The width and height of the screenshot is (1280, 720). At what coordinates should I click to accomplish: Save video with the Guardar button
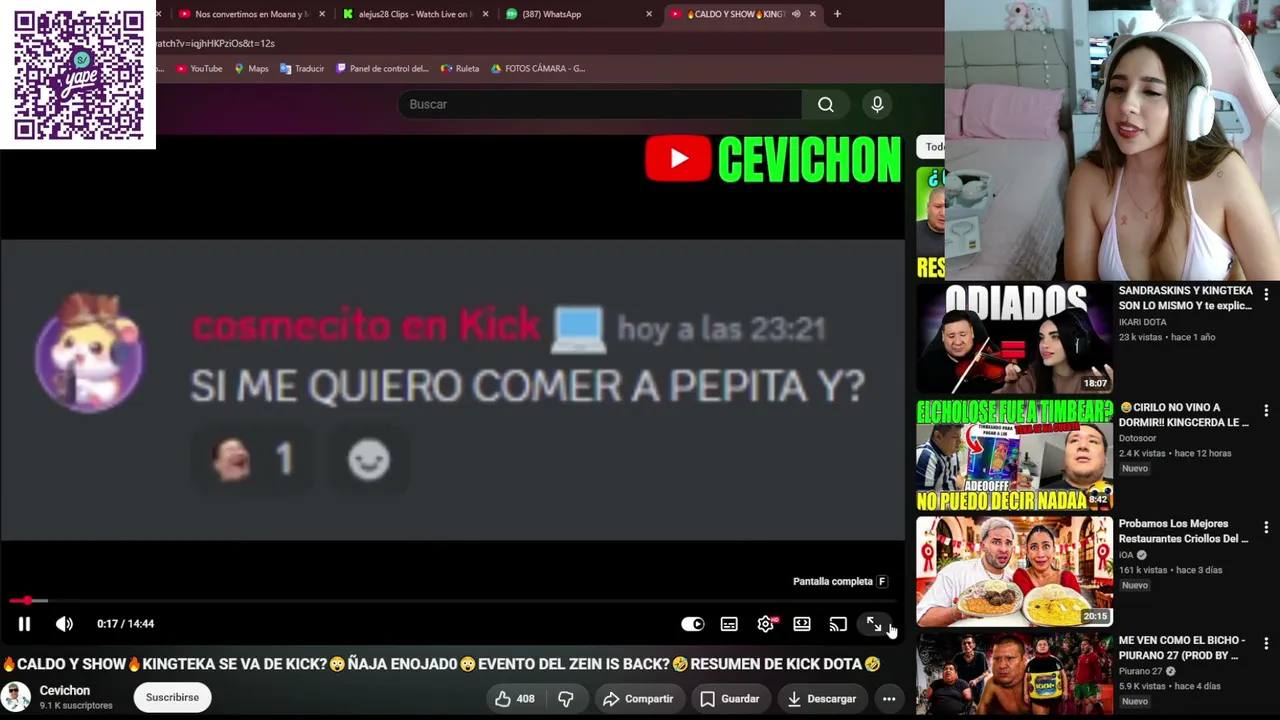pos(729,699)
